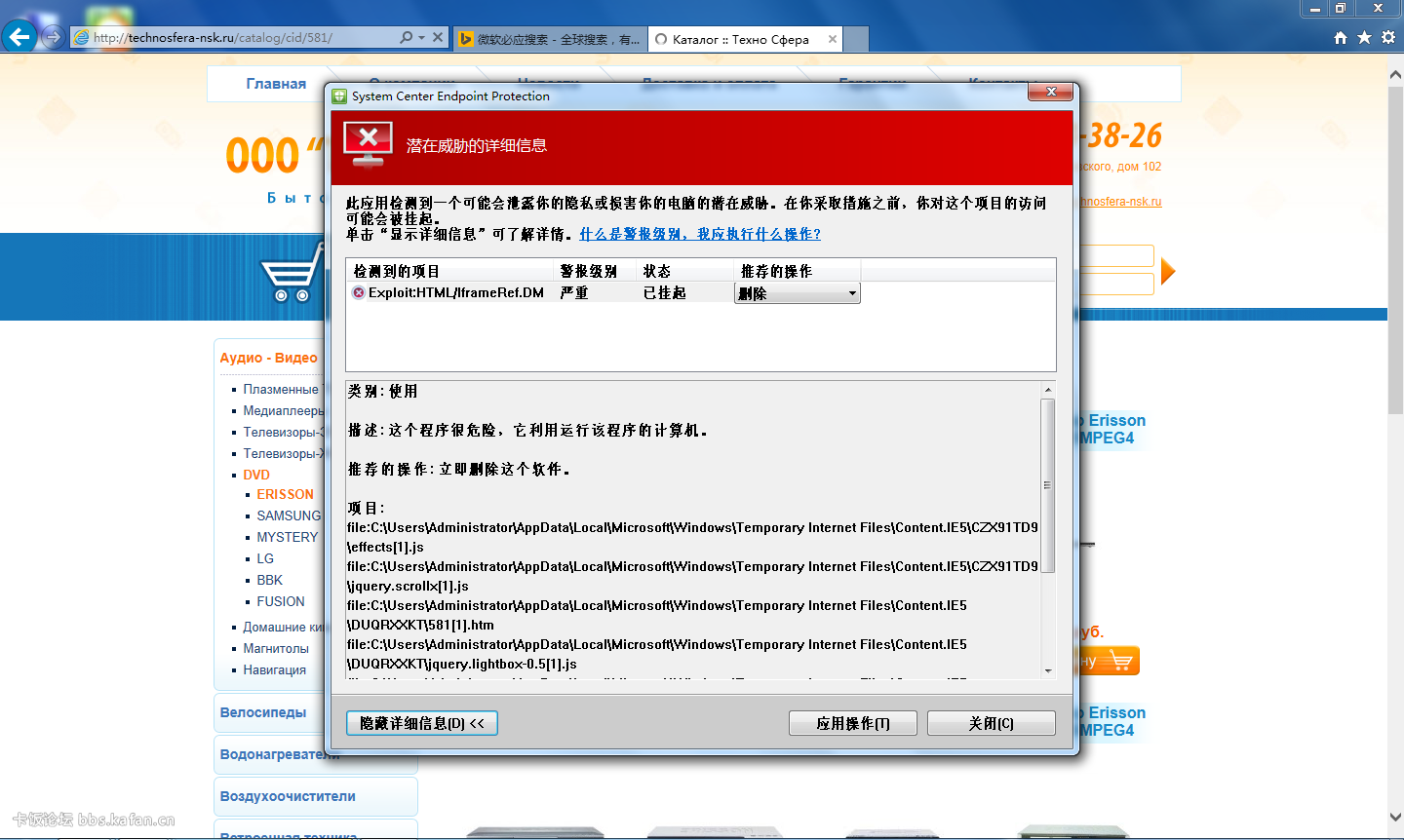The image size is (1404, 840).
Task: Click 推荐的操作 column header
Action: click(797, 270)
